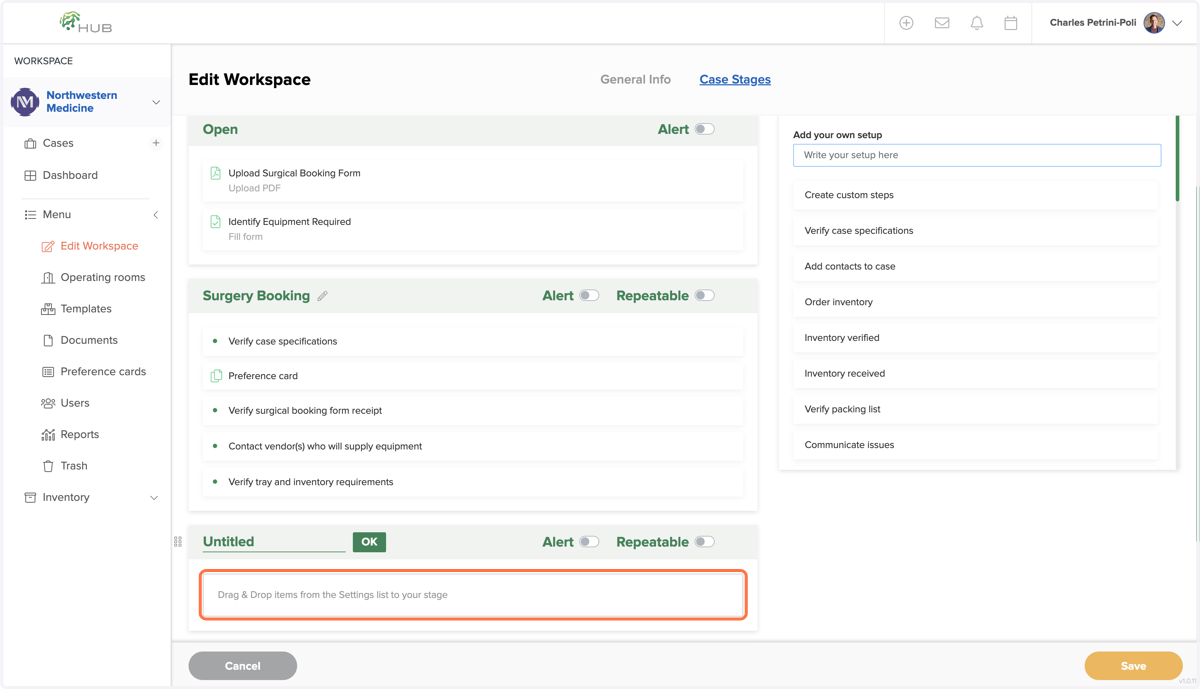
Task: Click the Users people icon
Action: 48,403
